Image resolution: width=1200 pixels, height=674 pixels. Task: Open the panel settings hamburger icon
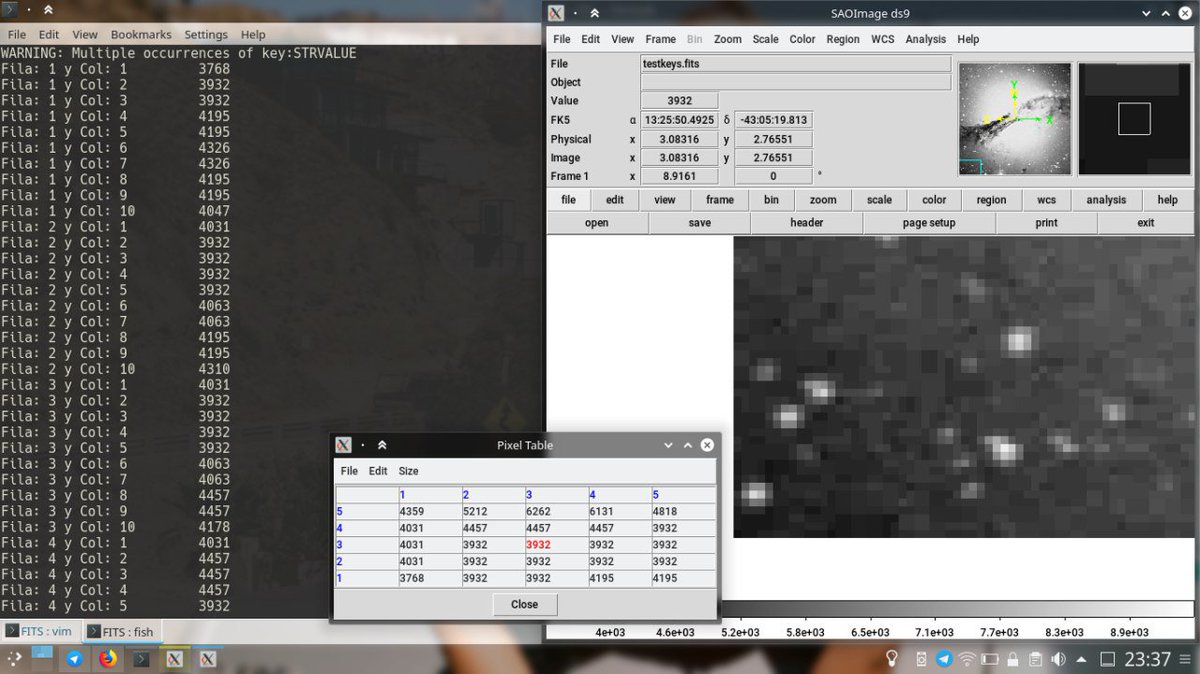pyautogui.click(x=1185, y=659)
